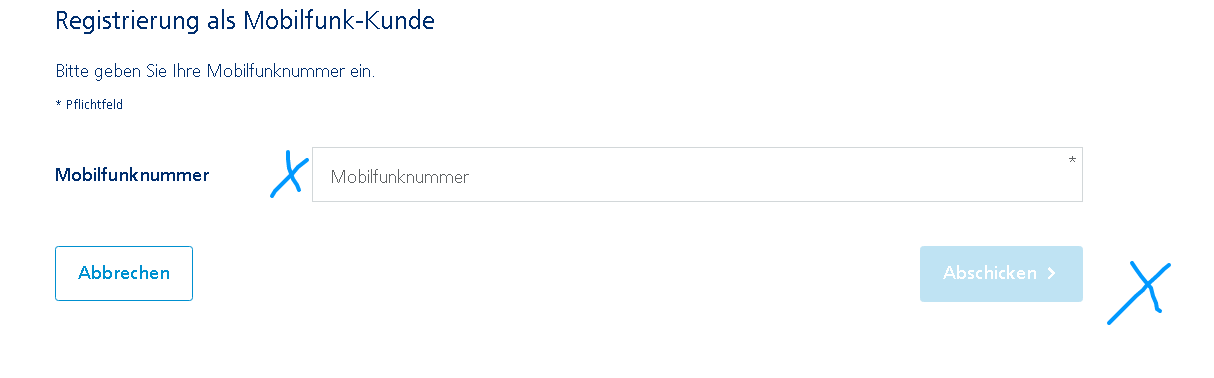Click the word Abschicken on the submit button
The height and width of the screenshot is (378, 1214).
pyautogui.click(x=990, y=273)
